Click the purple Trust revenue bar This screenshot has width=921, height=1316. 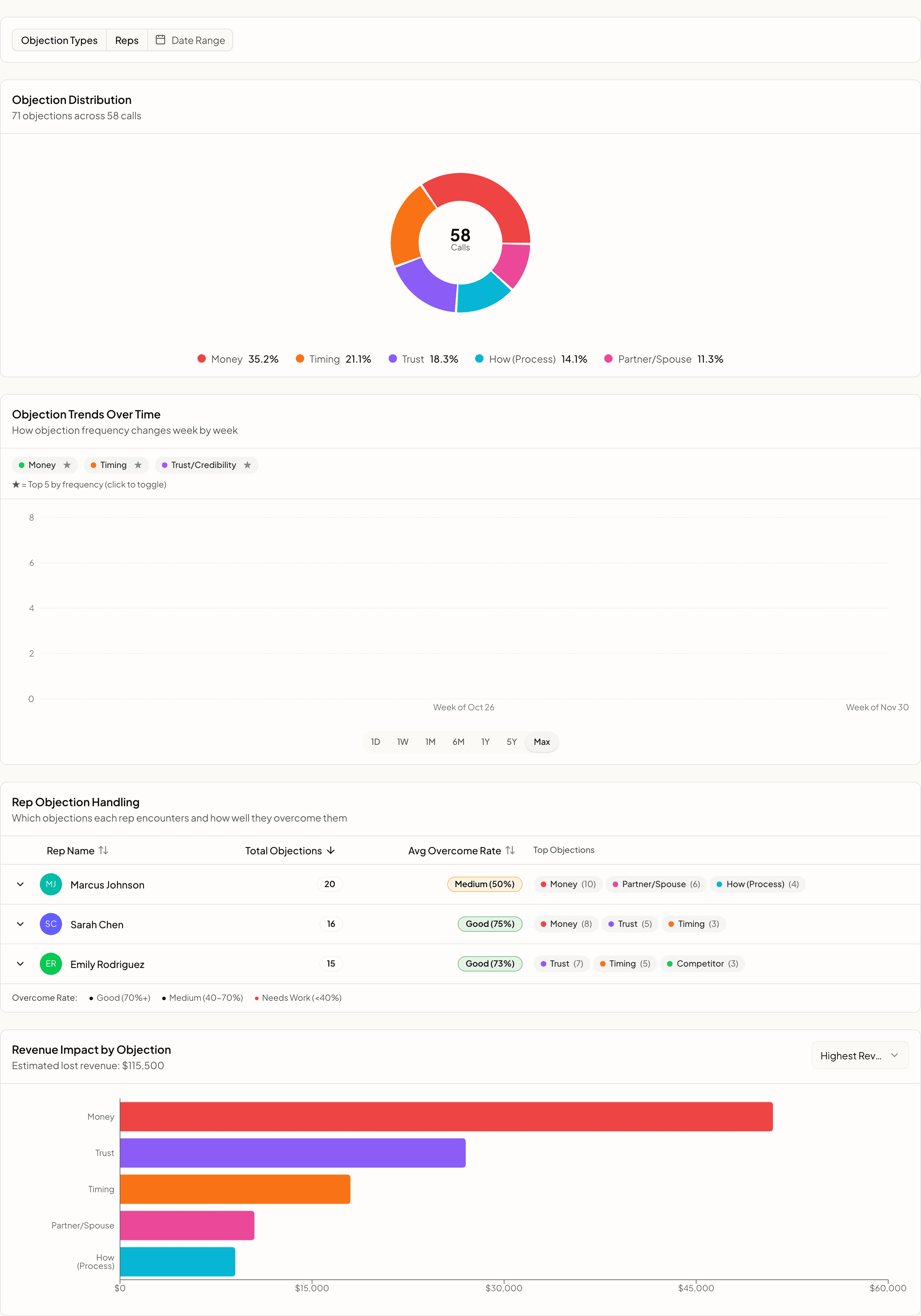coord(292,1153)
